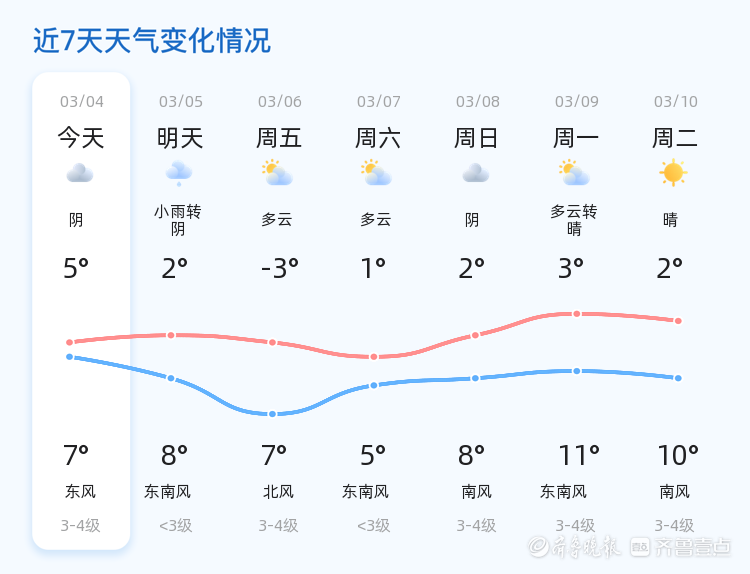Click today's 东风 wind direction label

pos(80,492)
